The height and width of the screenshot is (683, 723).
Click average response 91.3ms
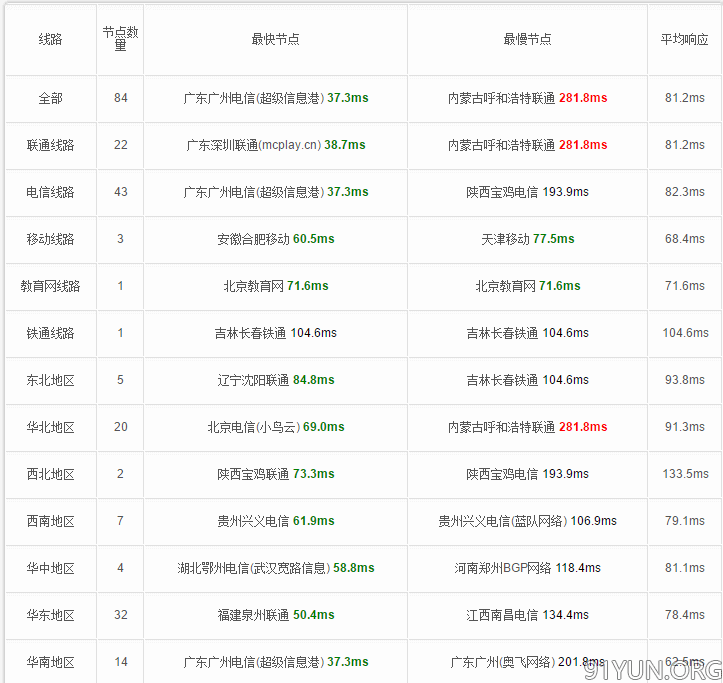click(x=684, y=428)
